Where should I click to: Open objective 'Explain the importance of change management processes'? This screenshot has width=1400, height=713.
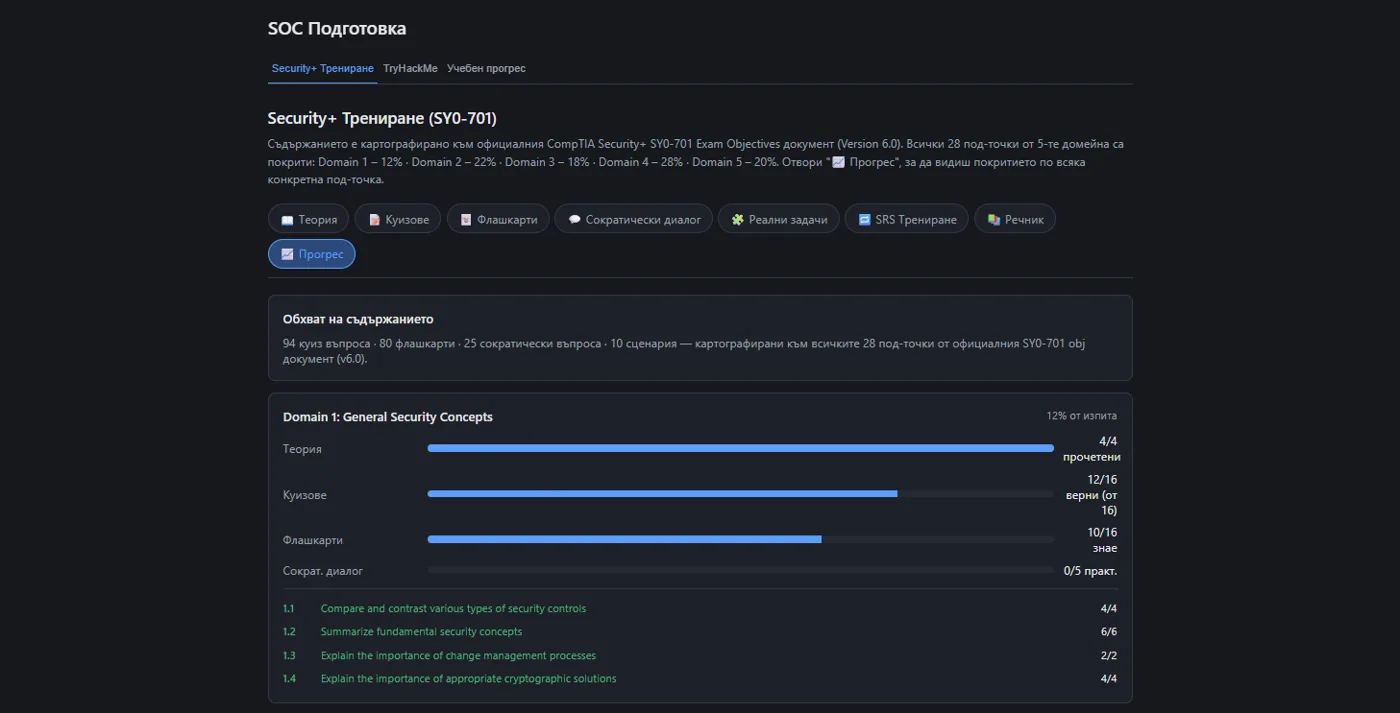(458, 656)
